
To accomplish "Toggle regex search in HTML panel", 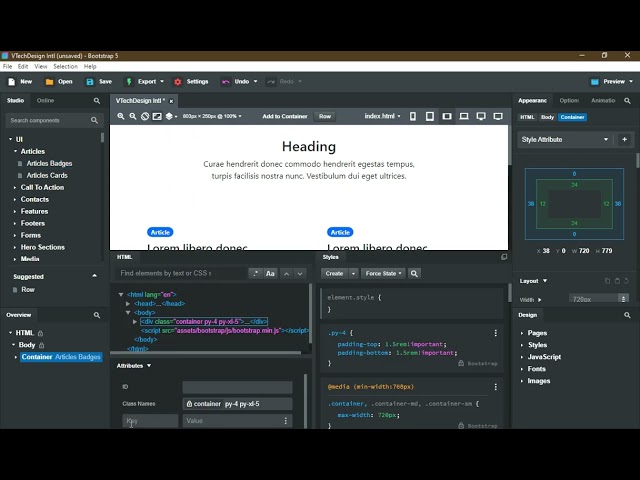I will tap(255, 273).
